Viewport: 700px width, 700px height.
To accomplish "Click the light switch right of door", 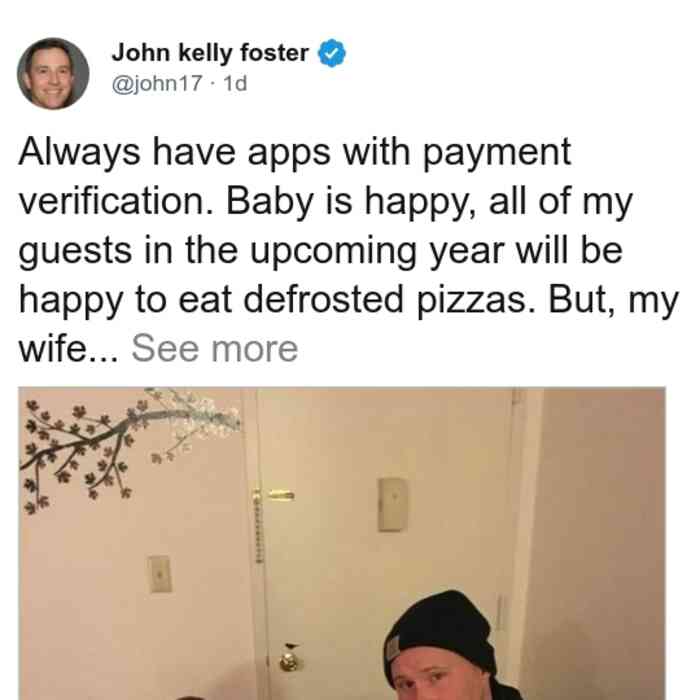I will click(392, 504).
